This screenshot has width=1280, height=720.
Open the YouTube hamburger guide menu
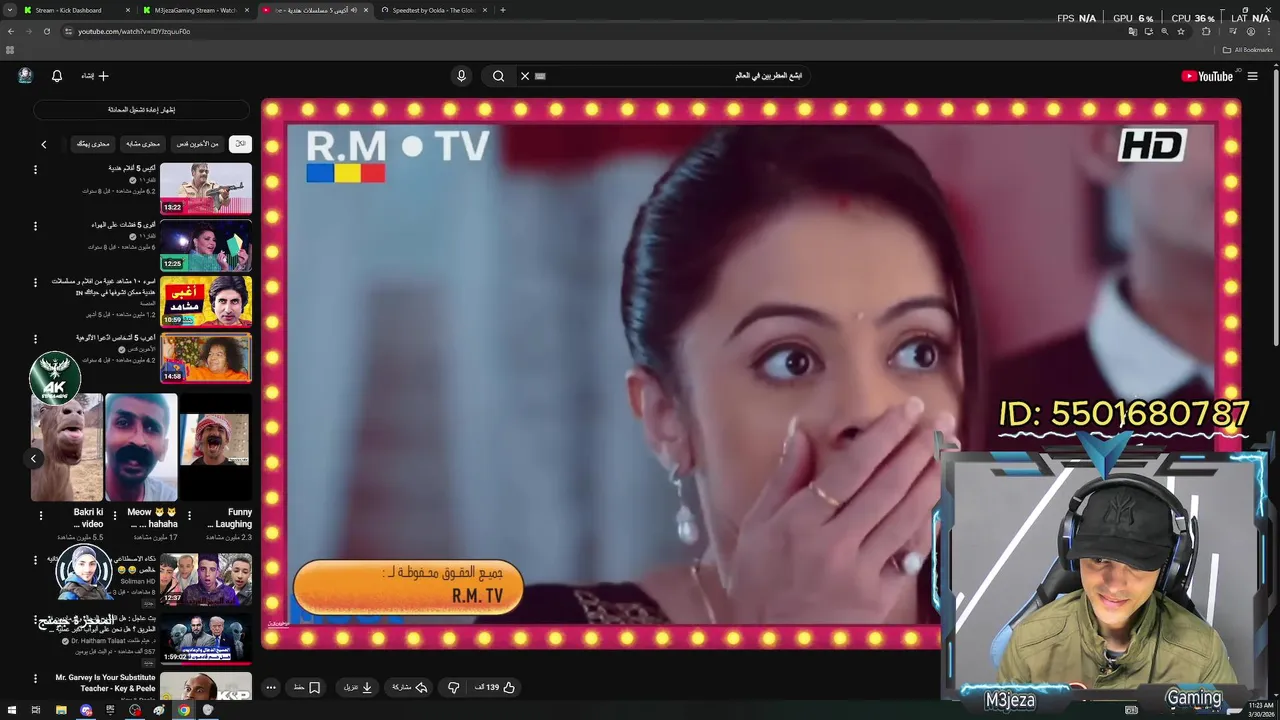[1252, 76]
